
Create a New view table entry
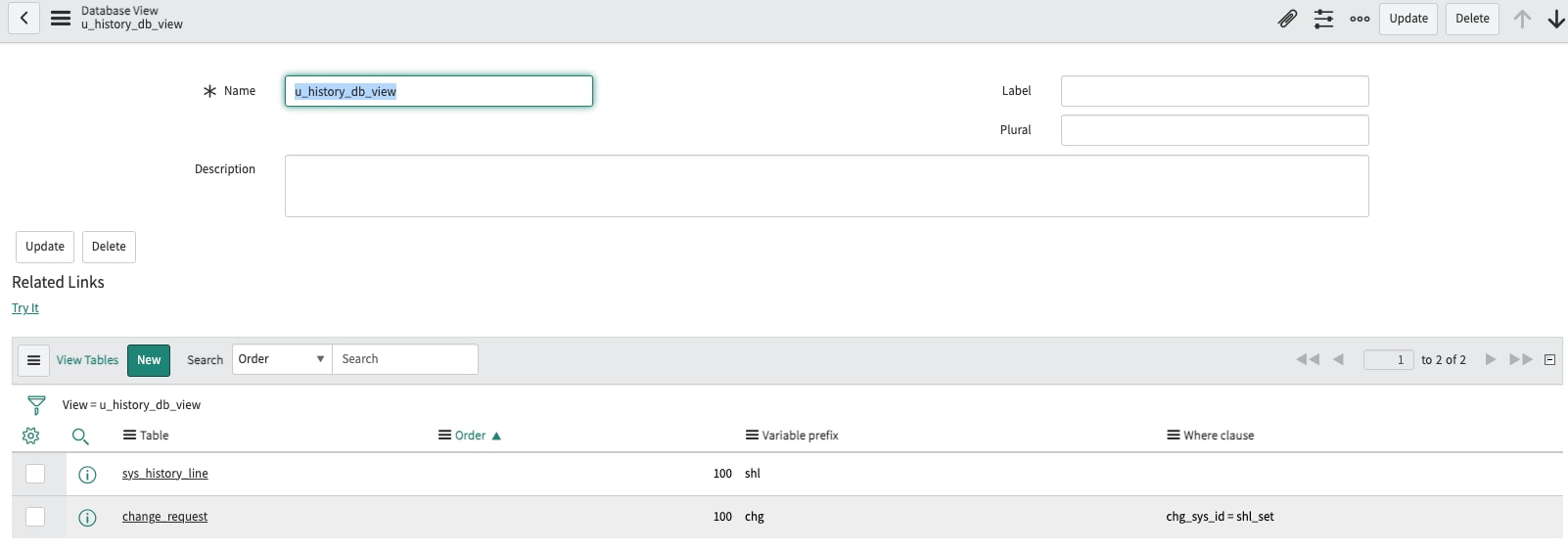tap(149, 360)
